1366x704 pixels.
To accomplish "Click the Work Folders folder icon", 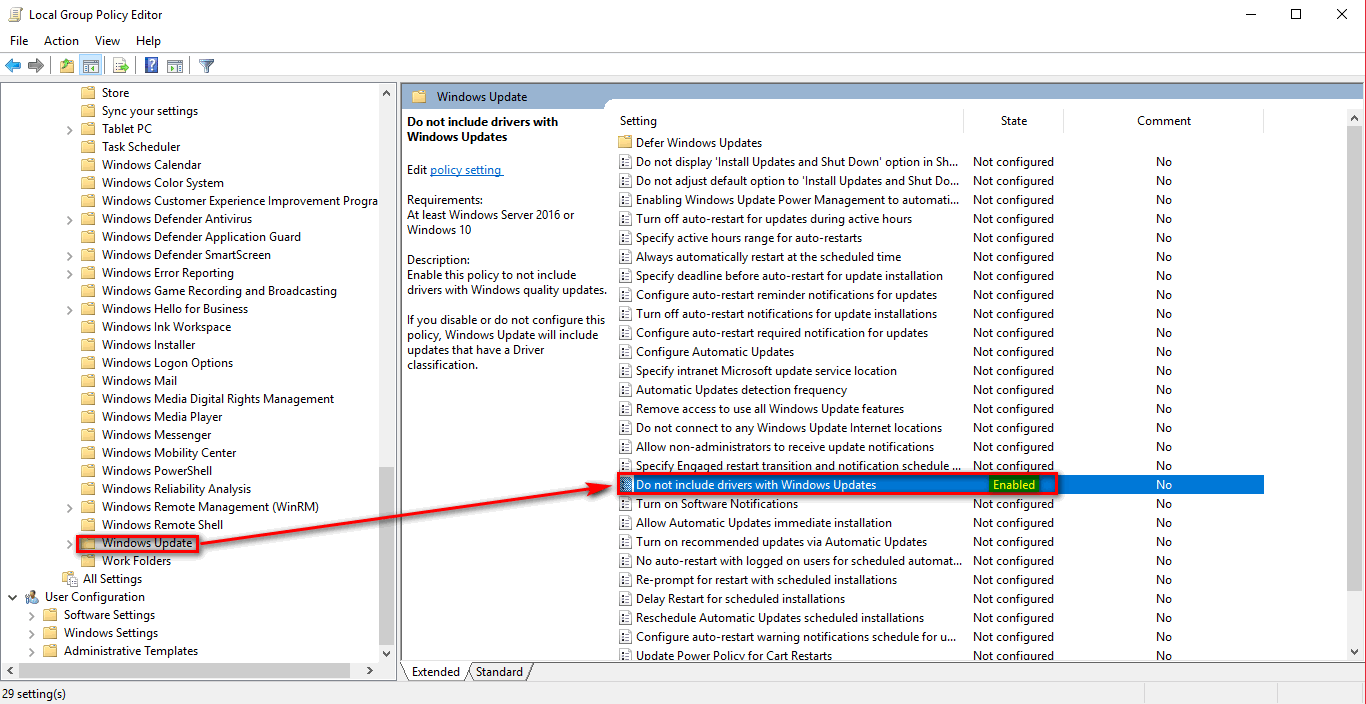I will [88, 561].
